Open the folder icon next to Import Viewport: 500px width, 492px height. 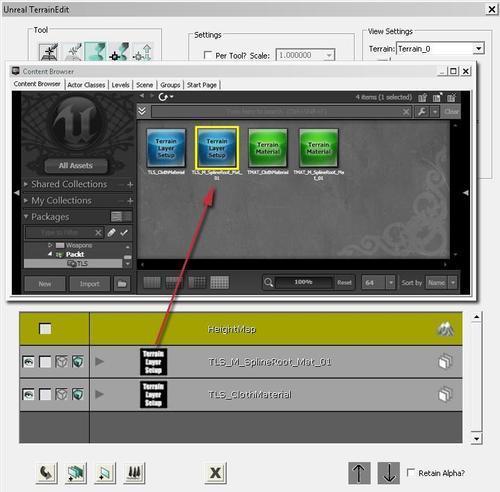point(122,284)
